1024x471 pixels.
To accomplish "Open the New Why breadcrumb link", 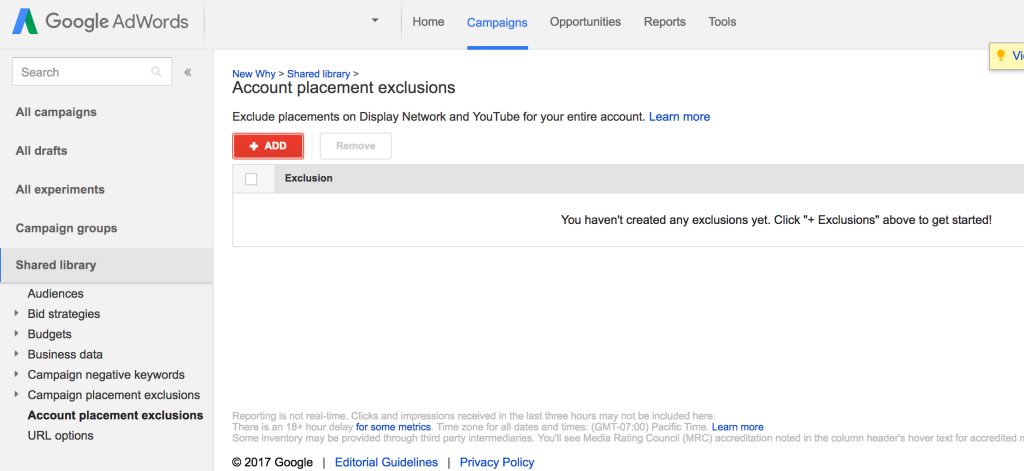I will (x=254, y=74).
